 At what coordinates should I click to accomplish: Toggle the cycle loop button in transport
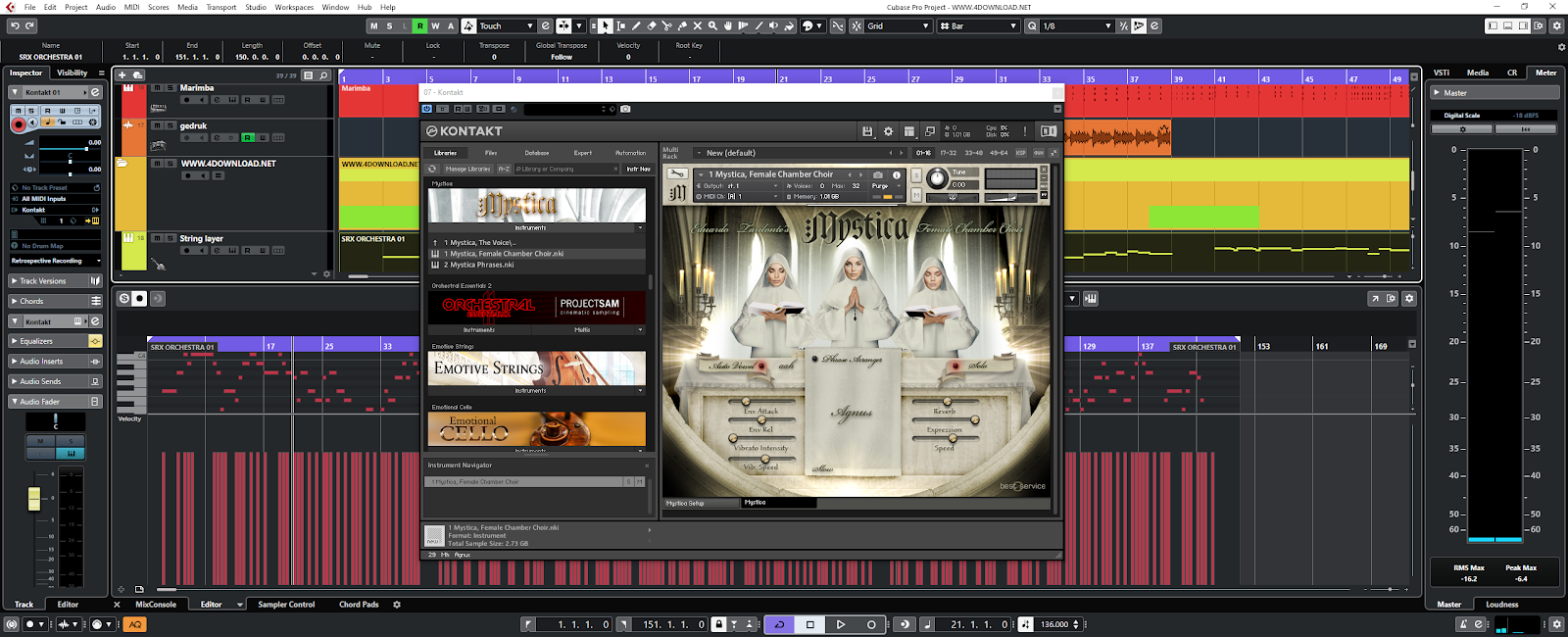pyautogui.click(x=779, y=624)
